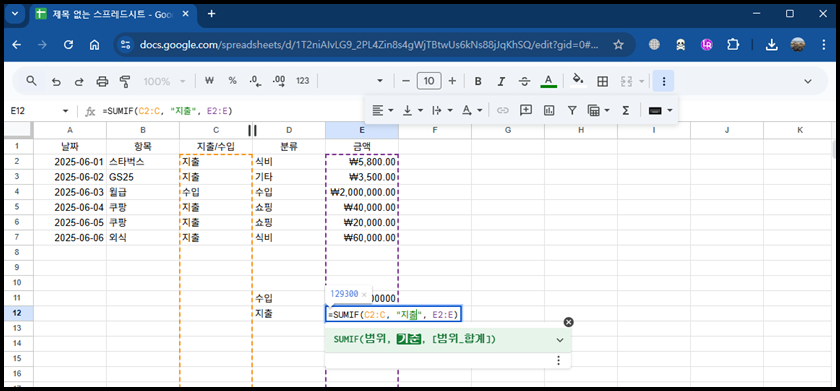Open a new browser tab

pyautogui.click(x=211, y=14)
